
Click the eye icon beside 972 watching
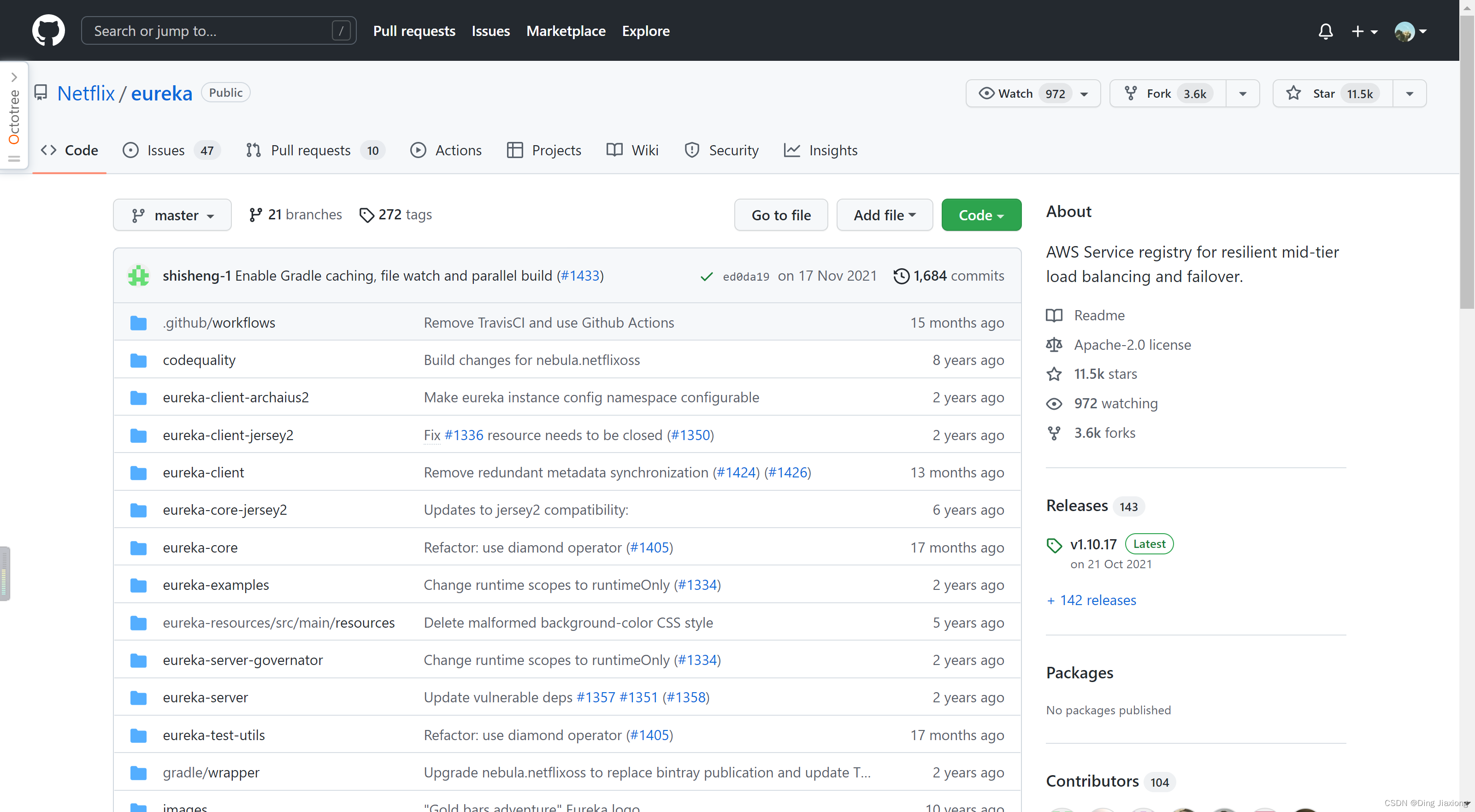(1054, 404)
